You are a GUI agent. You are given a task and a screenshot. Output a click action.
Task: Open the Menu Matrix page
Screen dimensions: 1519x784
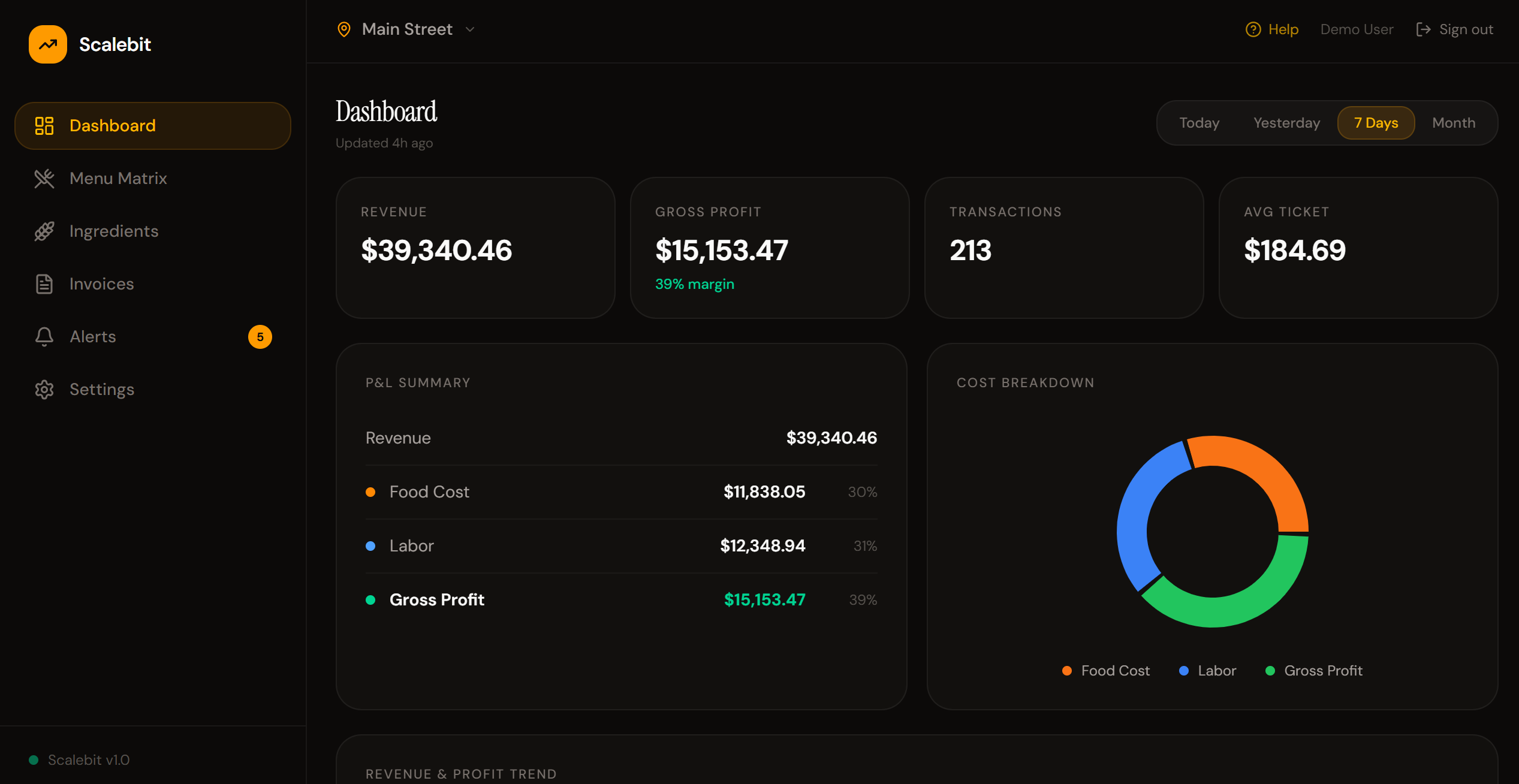coord(118,179)
